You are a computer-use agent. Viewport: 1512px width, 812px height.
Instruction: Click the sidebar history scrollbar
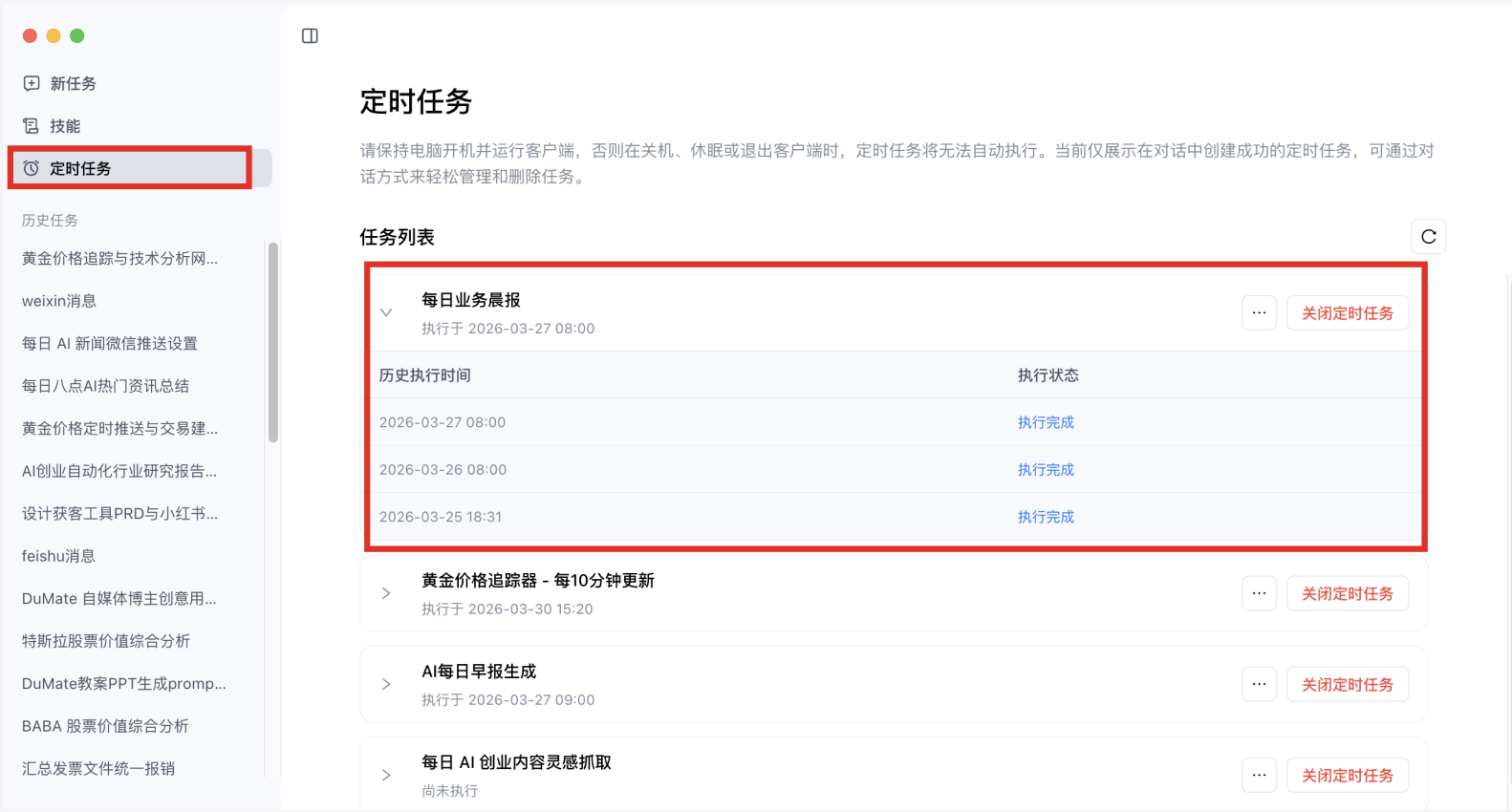click(273, 342)
